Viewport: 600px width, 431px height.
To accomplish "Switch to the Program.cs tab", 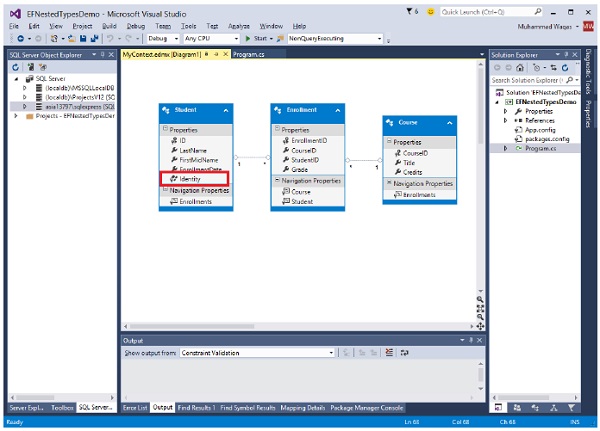I will 248,53.
